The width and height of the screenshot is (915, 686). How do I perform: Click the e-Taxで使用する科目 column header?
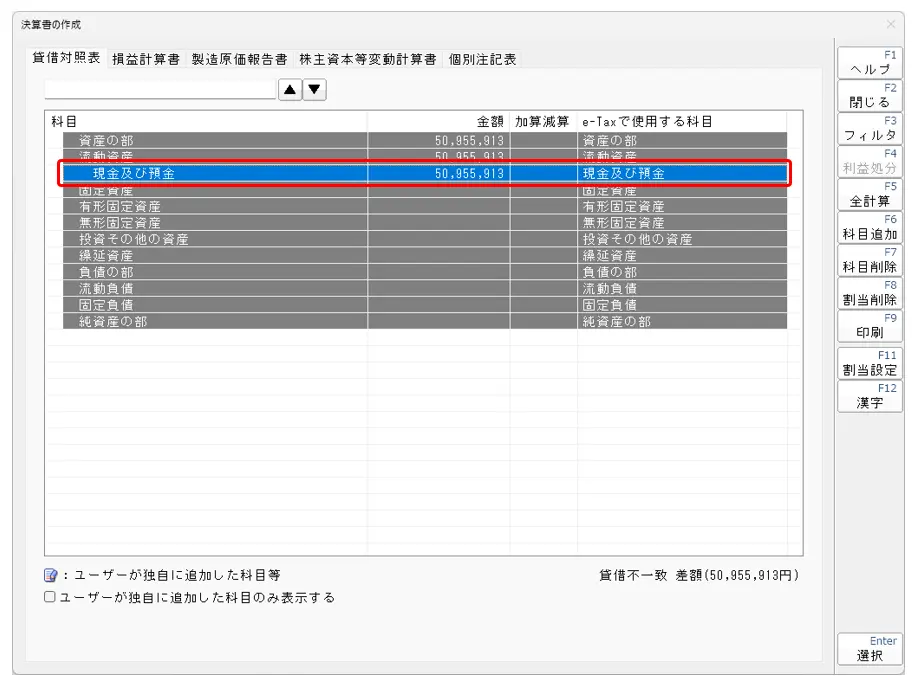point(682,121)
